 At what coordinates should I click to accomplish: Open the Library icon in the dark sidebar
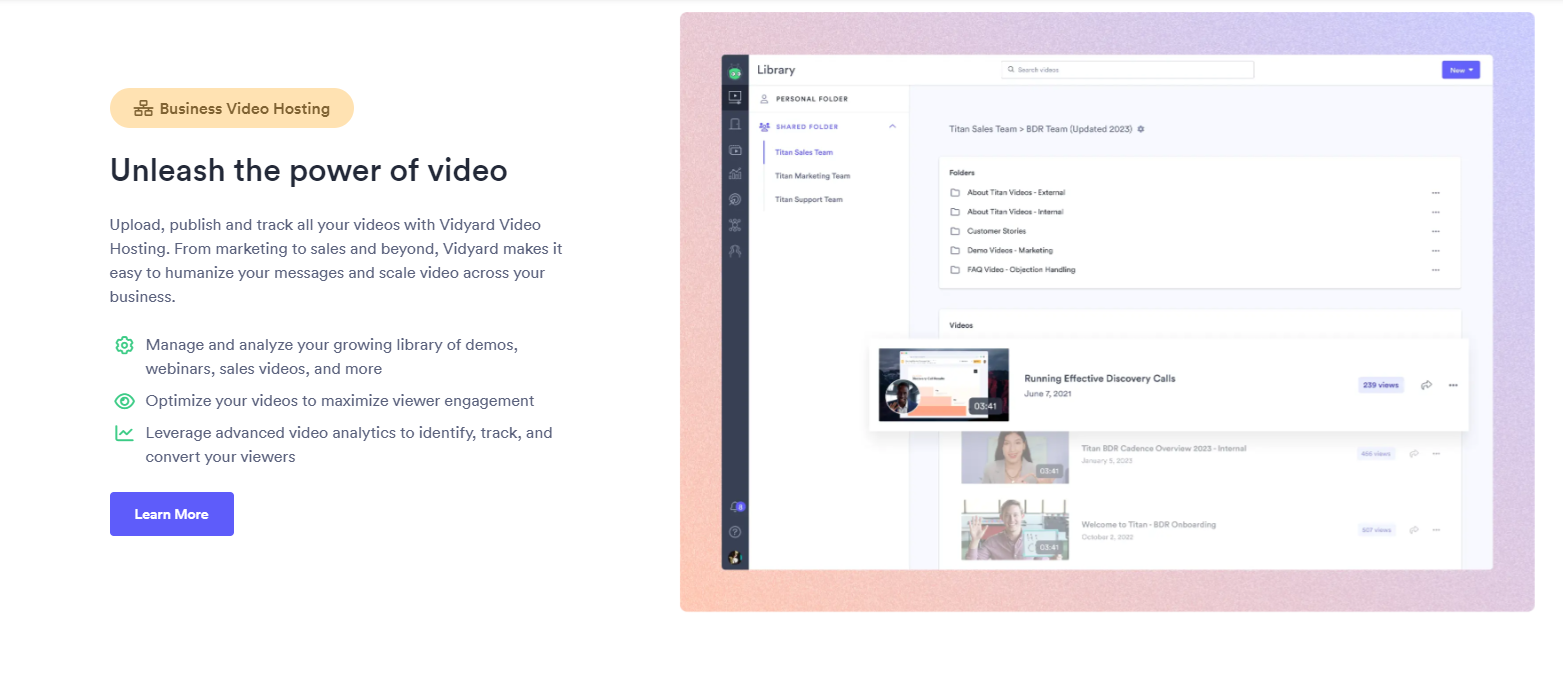tap(735, 98)
